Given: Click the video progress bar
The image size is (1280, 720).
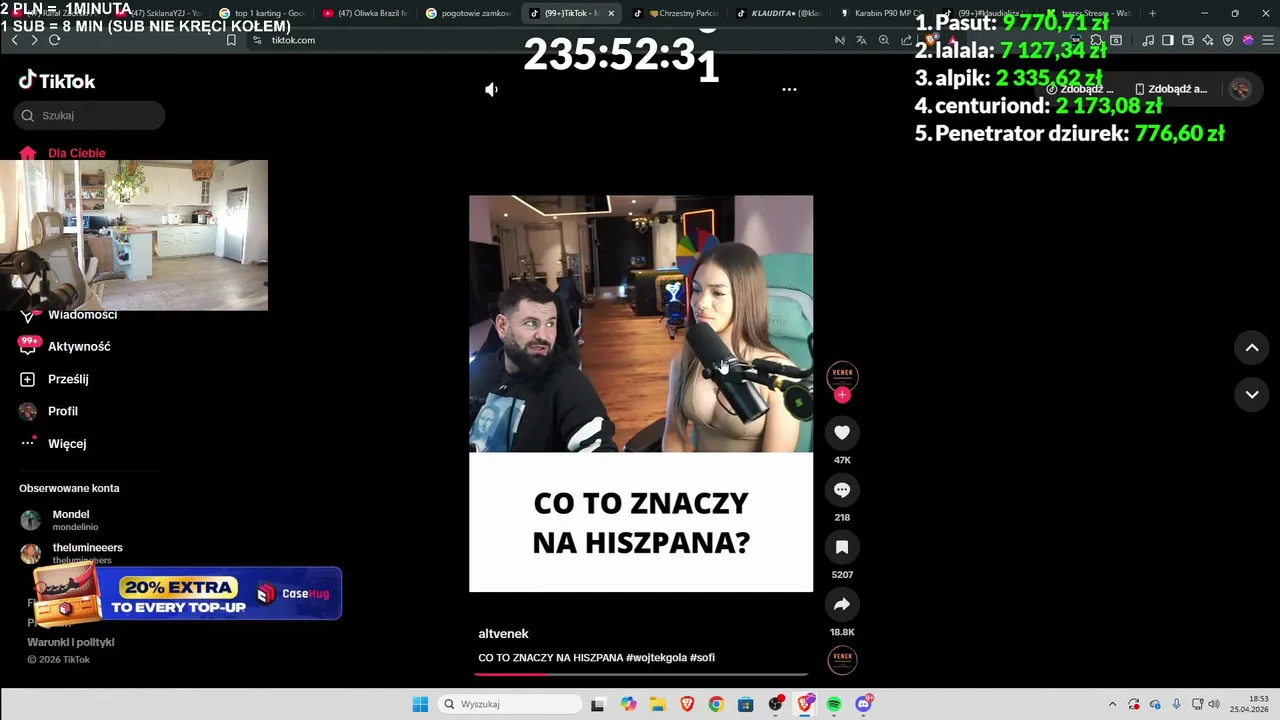Looking at the screenshot, I should coord(641,674).
